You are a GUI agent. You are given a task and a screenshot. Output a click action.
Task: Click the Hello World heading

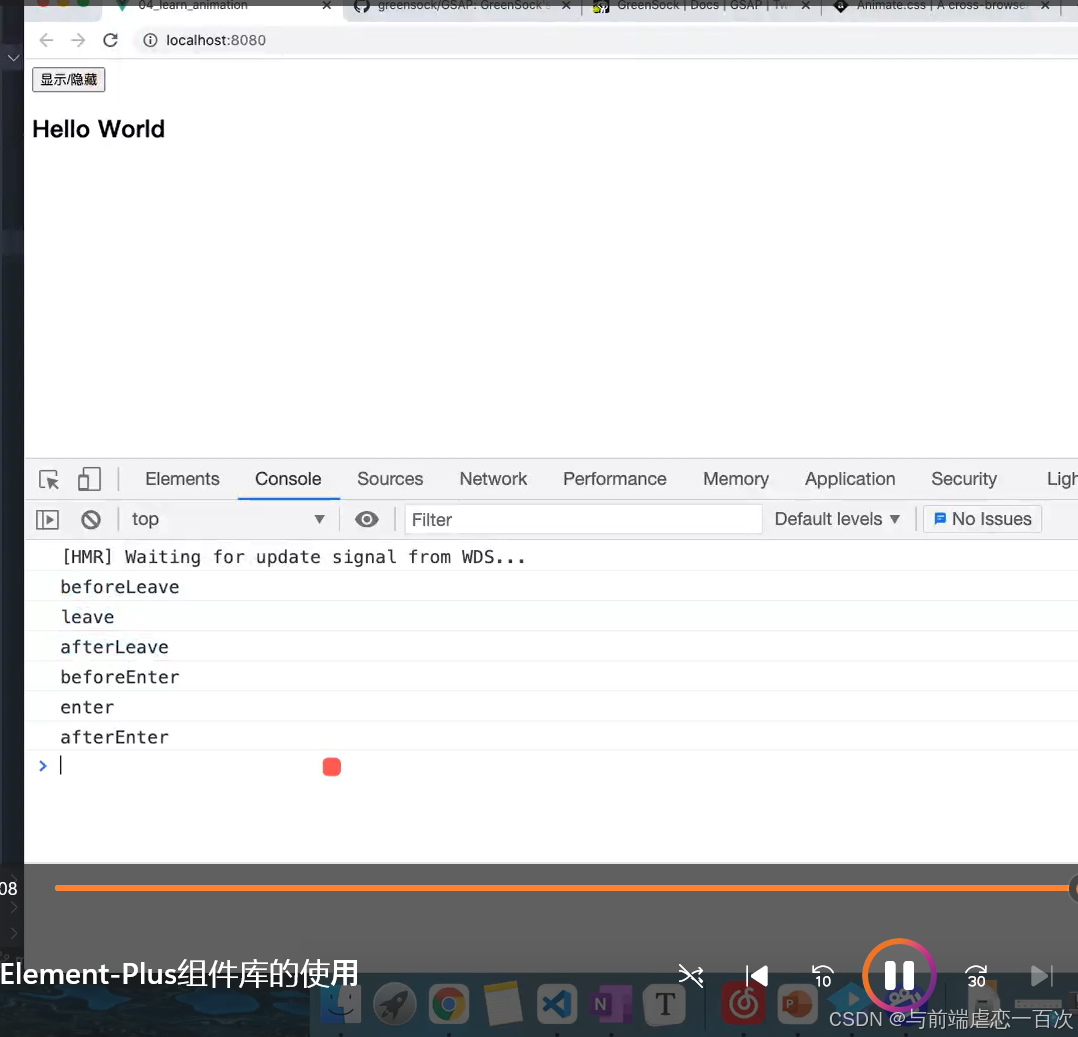98,129
